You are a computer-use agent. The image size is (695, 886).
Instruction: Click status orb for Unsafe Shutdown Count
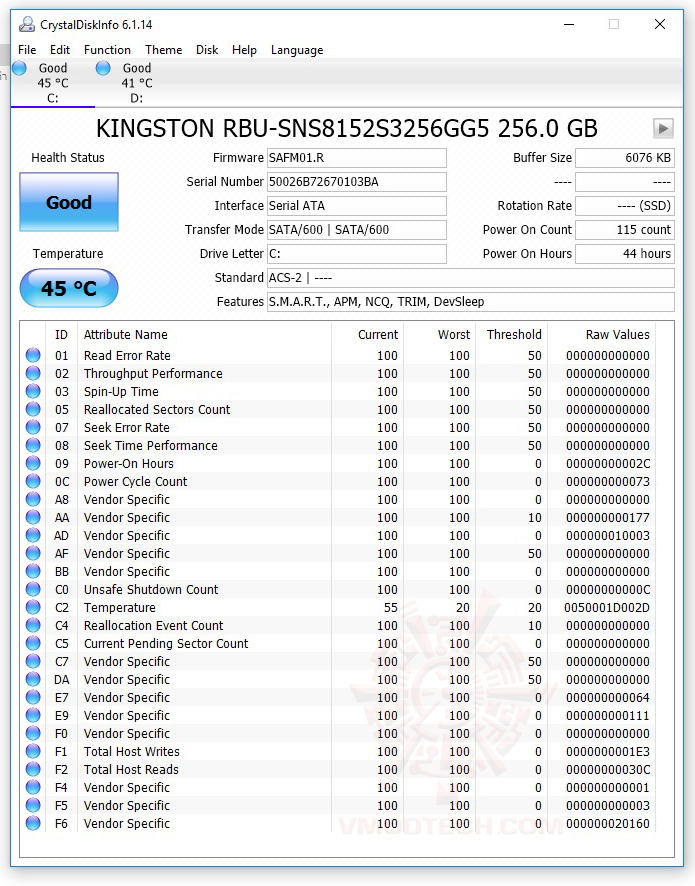pyautogui.click(x=33, y=589)
